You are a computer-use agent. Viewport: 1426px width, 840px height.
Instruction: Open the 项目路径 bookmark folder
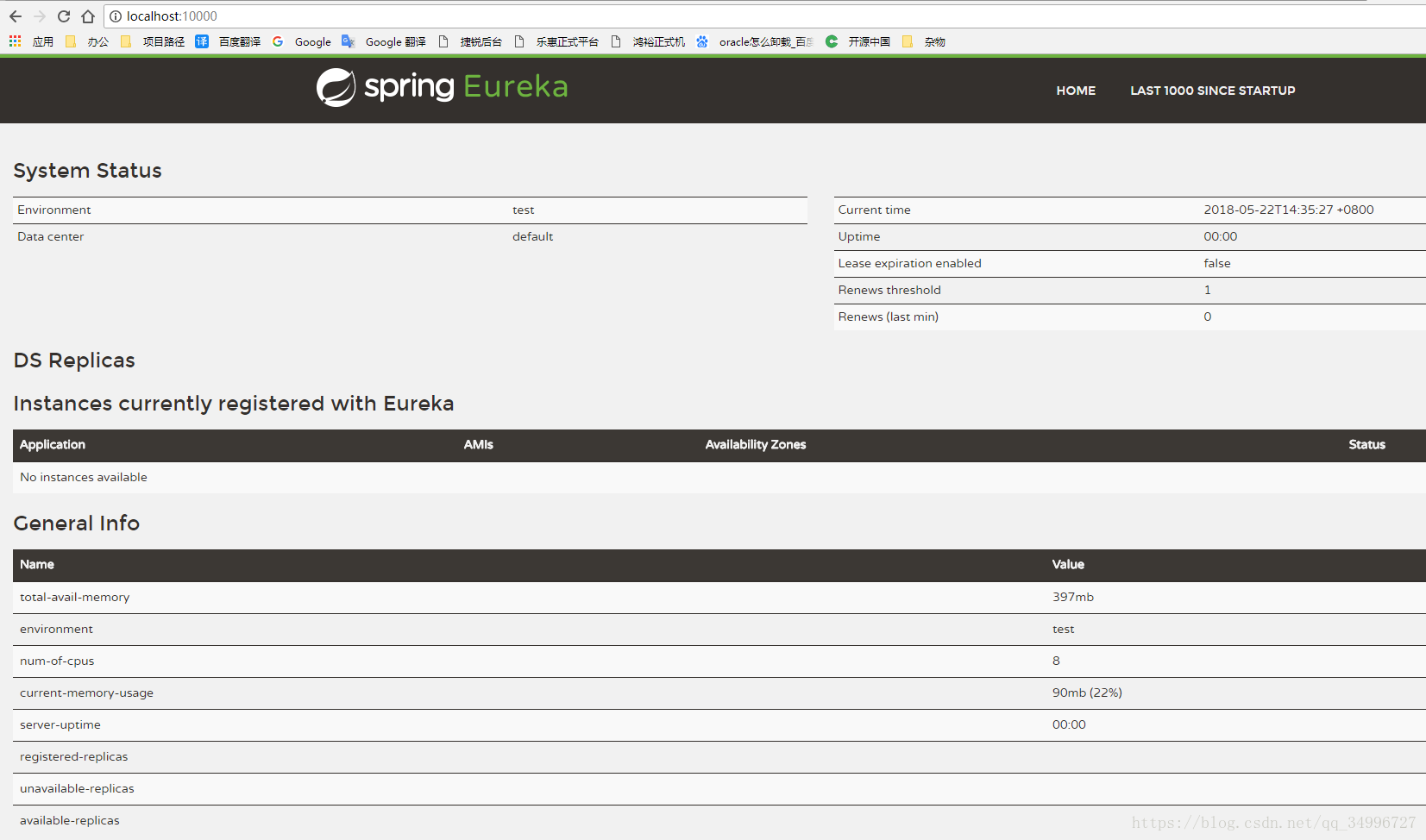[153, 41]
